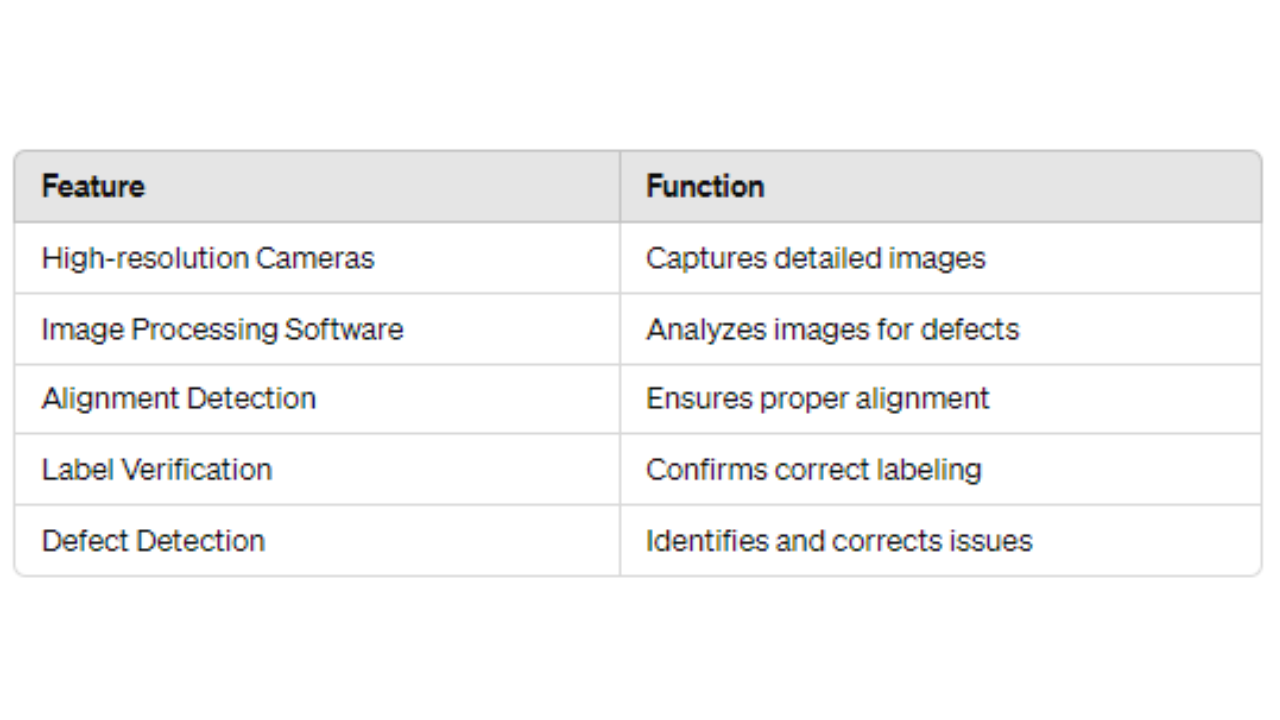Click the word Cameras in first row

(x=314, y=258)
